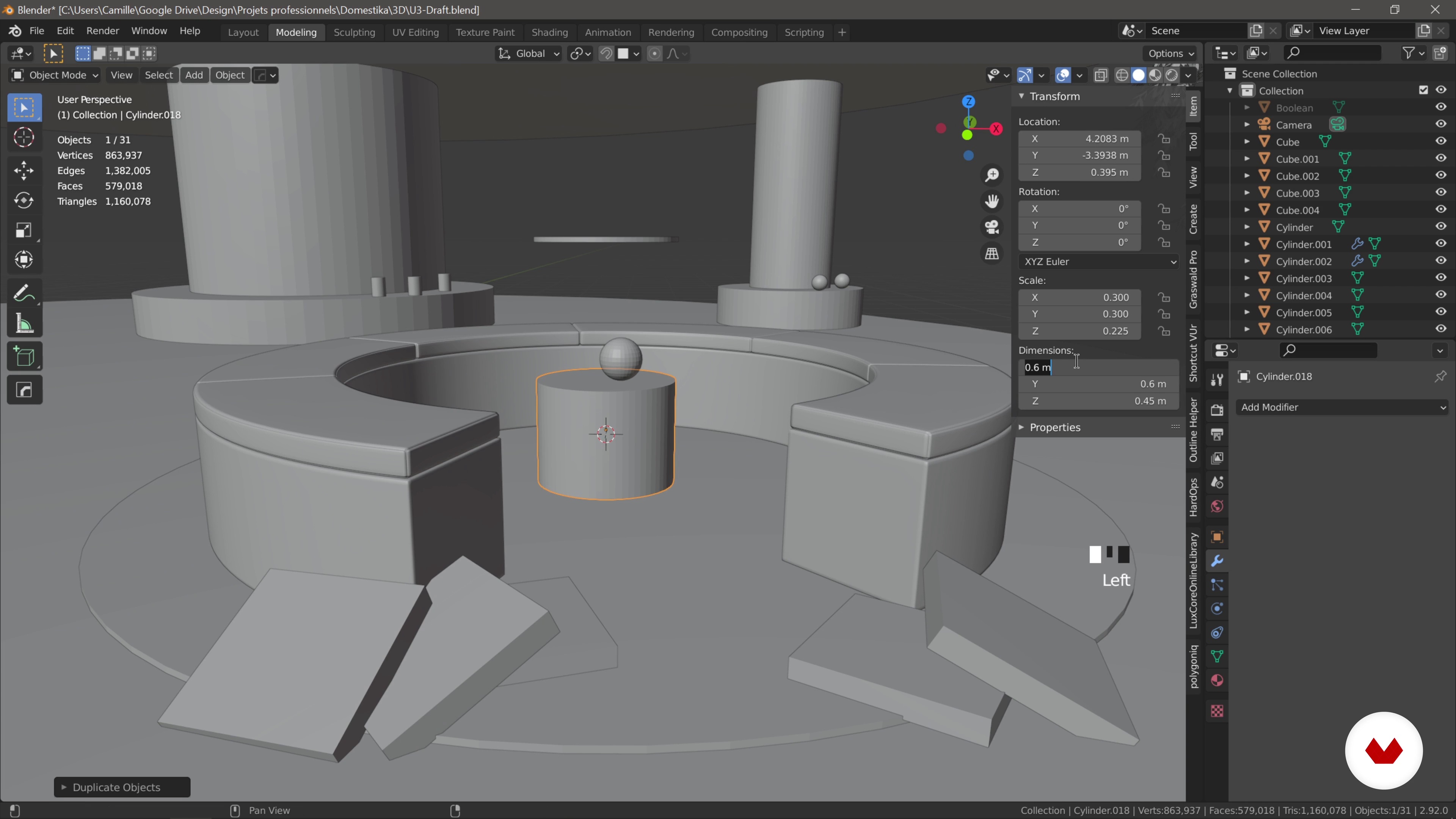Screen dimensions: 1456x819
Task: Activate the Move tool
Action: 24,170
